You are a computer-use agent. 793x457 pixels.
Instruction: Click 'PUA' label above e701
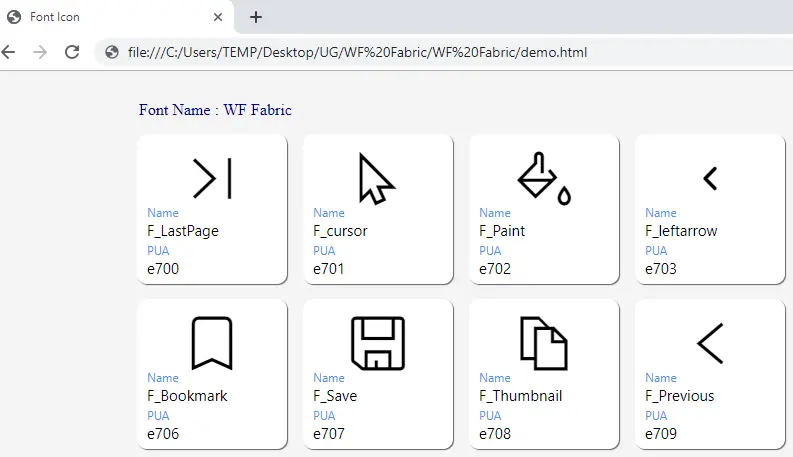pyautogui.click(x=324, y=251)
